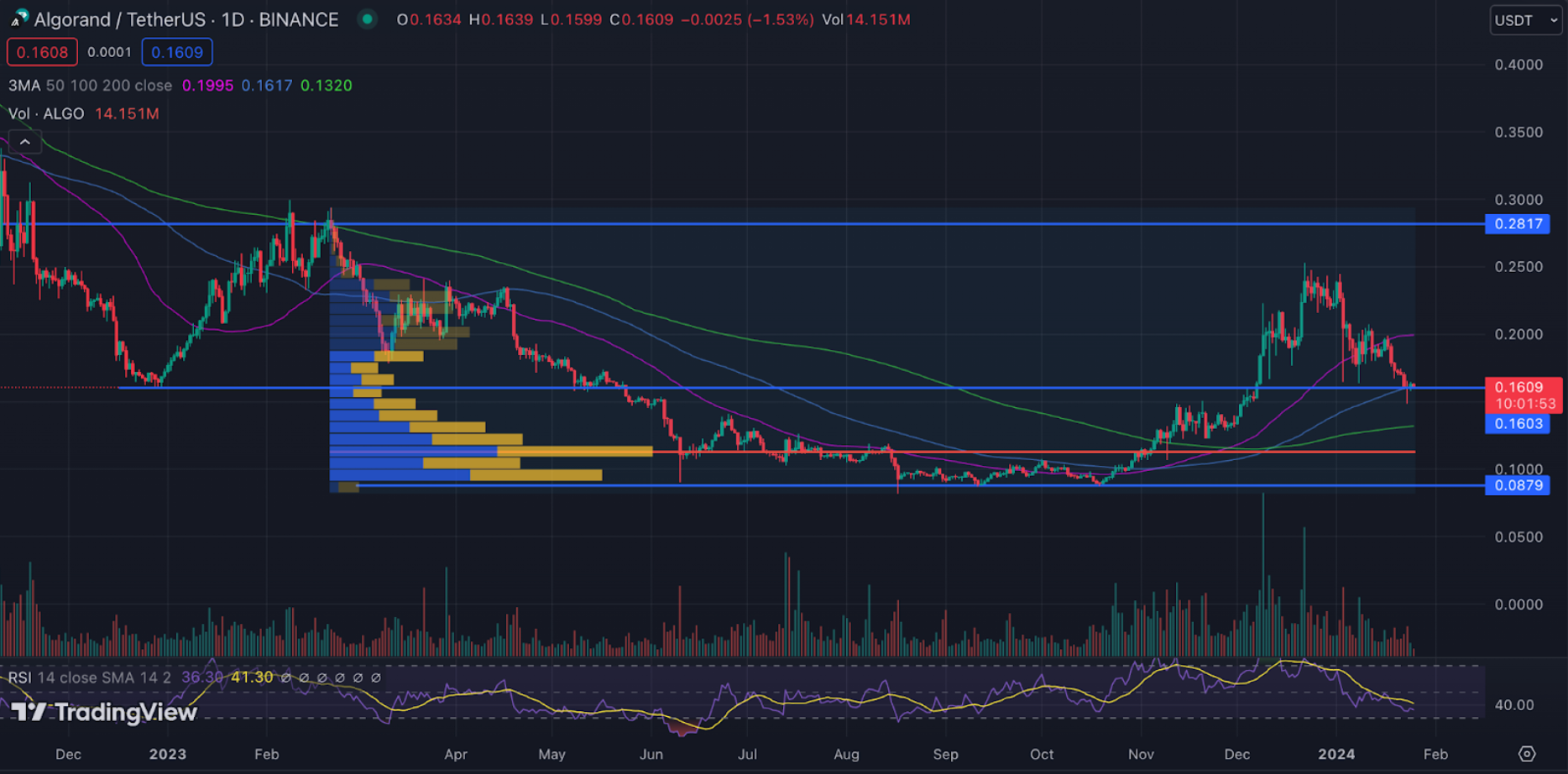Click the RSI value 36.30
The width and height of the screenshot is (1568, 774).
pos(202,677)
